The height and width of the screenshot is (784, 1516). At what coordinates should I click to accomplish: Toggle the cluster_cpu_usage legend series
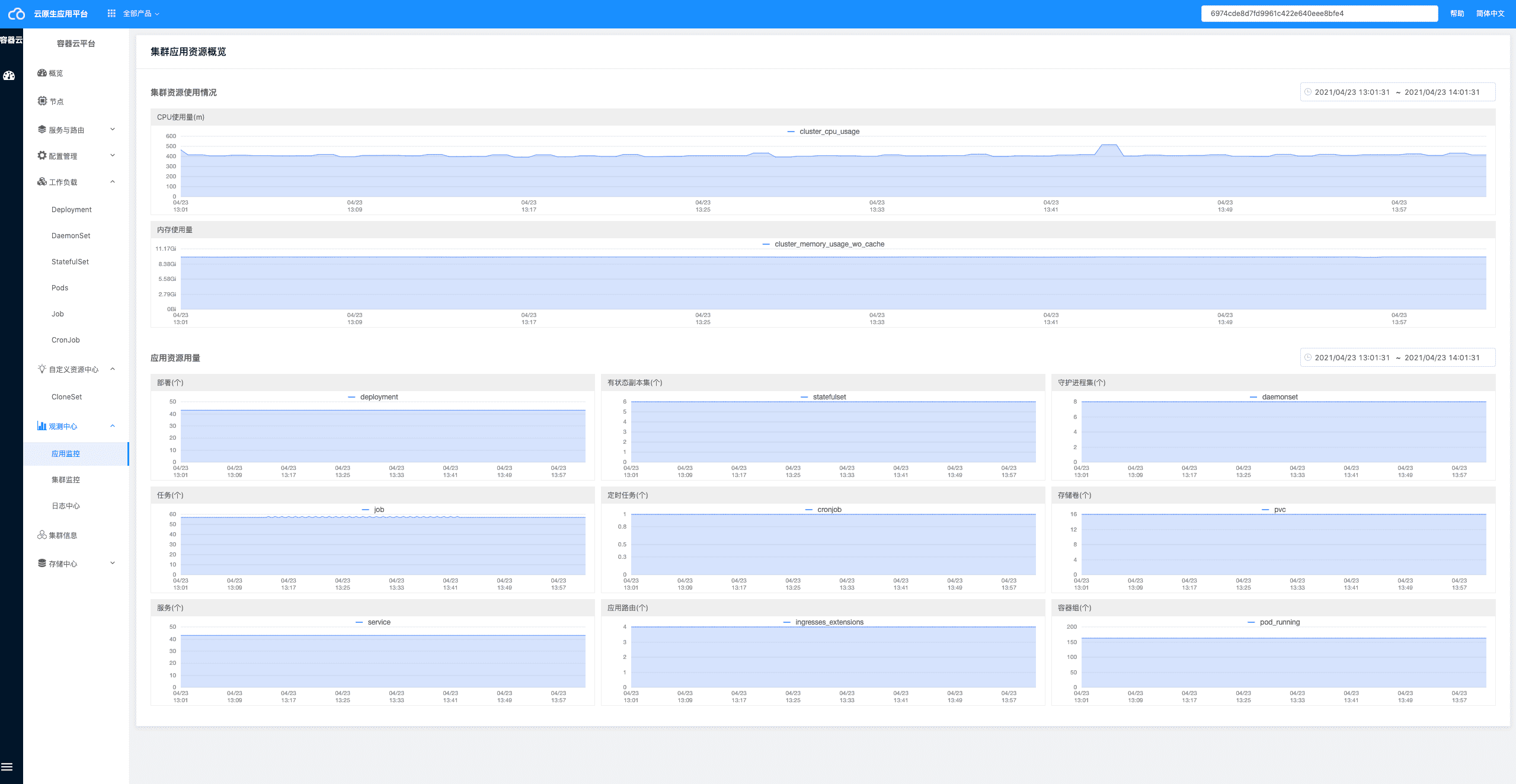point(823,132)
